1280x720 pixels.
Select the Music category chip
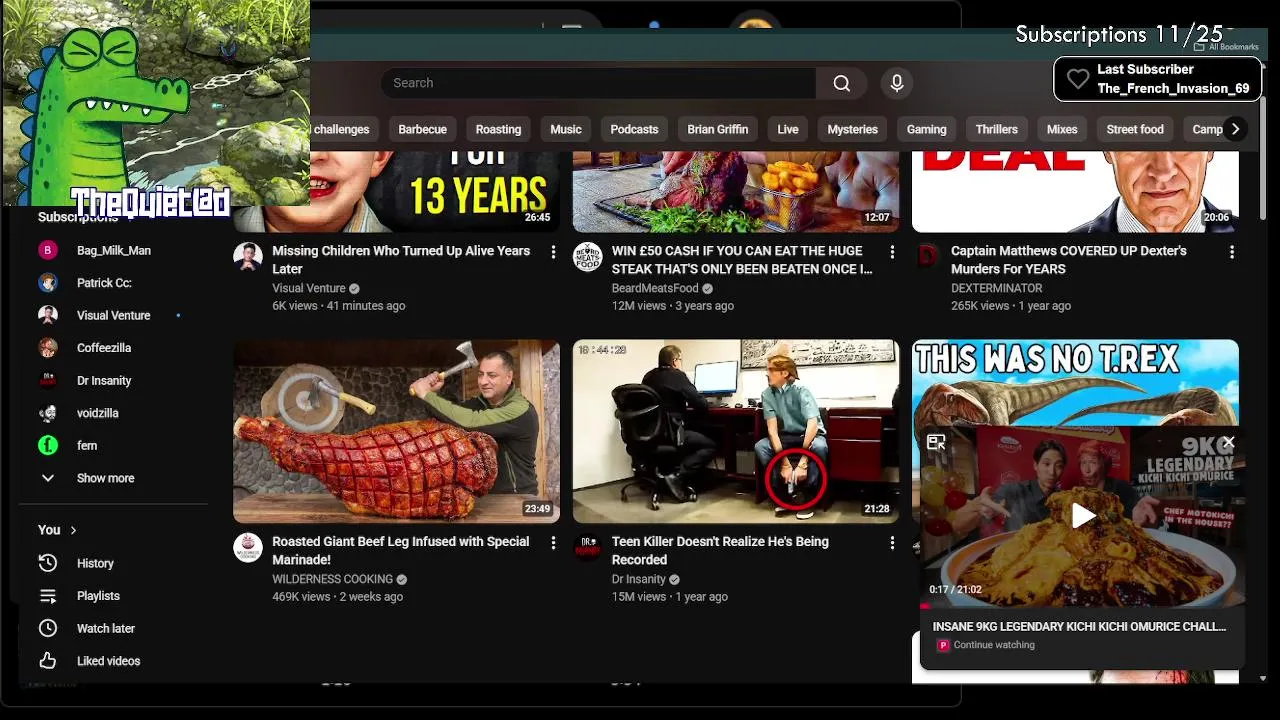click(565, 129)
